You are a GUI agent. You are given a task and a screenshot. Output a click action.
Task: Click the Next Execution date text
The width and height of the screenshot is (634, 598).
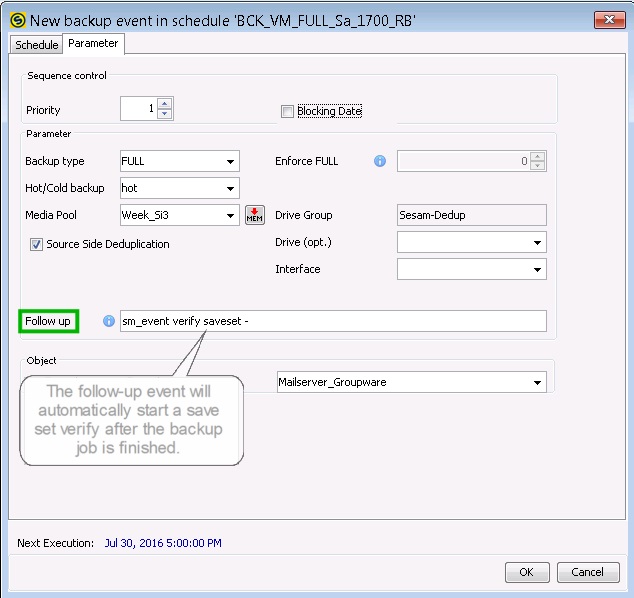click(x=163, y=543)
